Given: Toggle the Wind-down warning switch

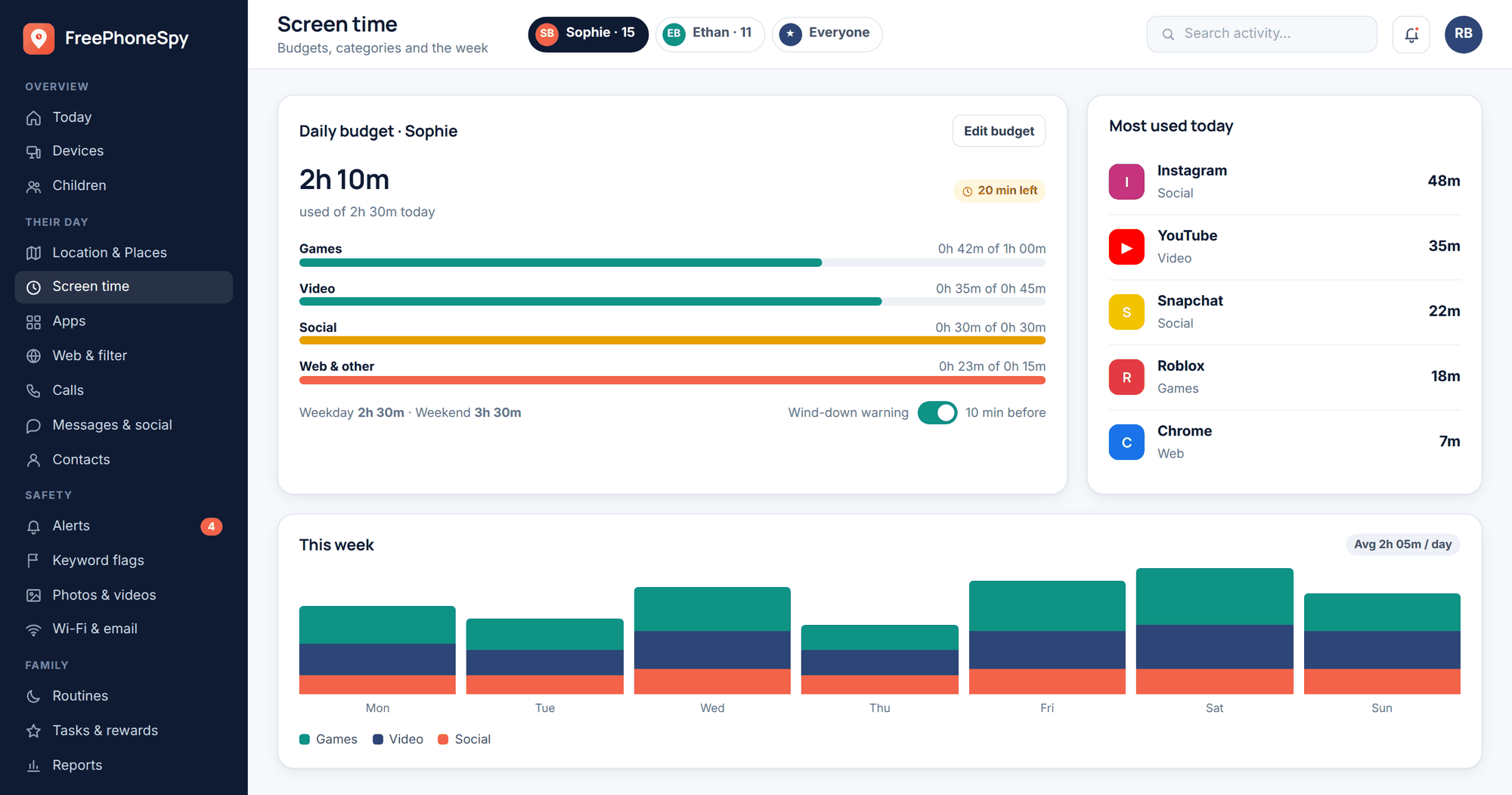Looking at the screenshot, I should [937, 413].
